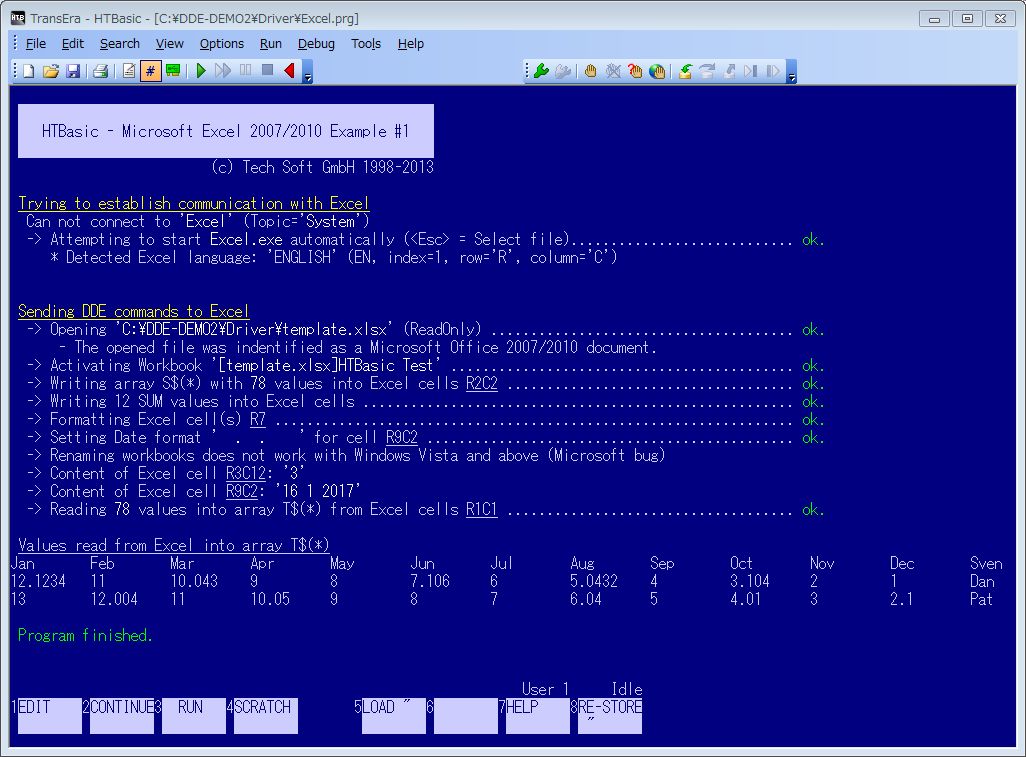Maximize the HTBasic window
Screen dimensions: 1026x757
(x=967, y=18)
